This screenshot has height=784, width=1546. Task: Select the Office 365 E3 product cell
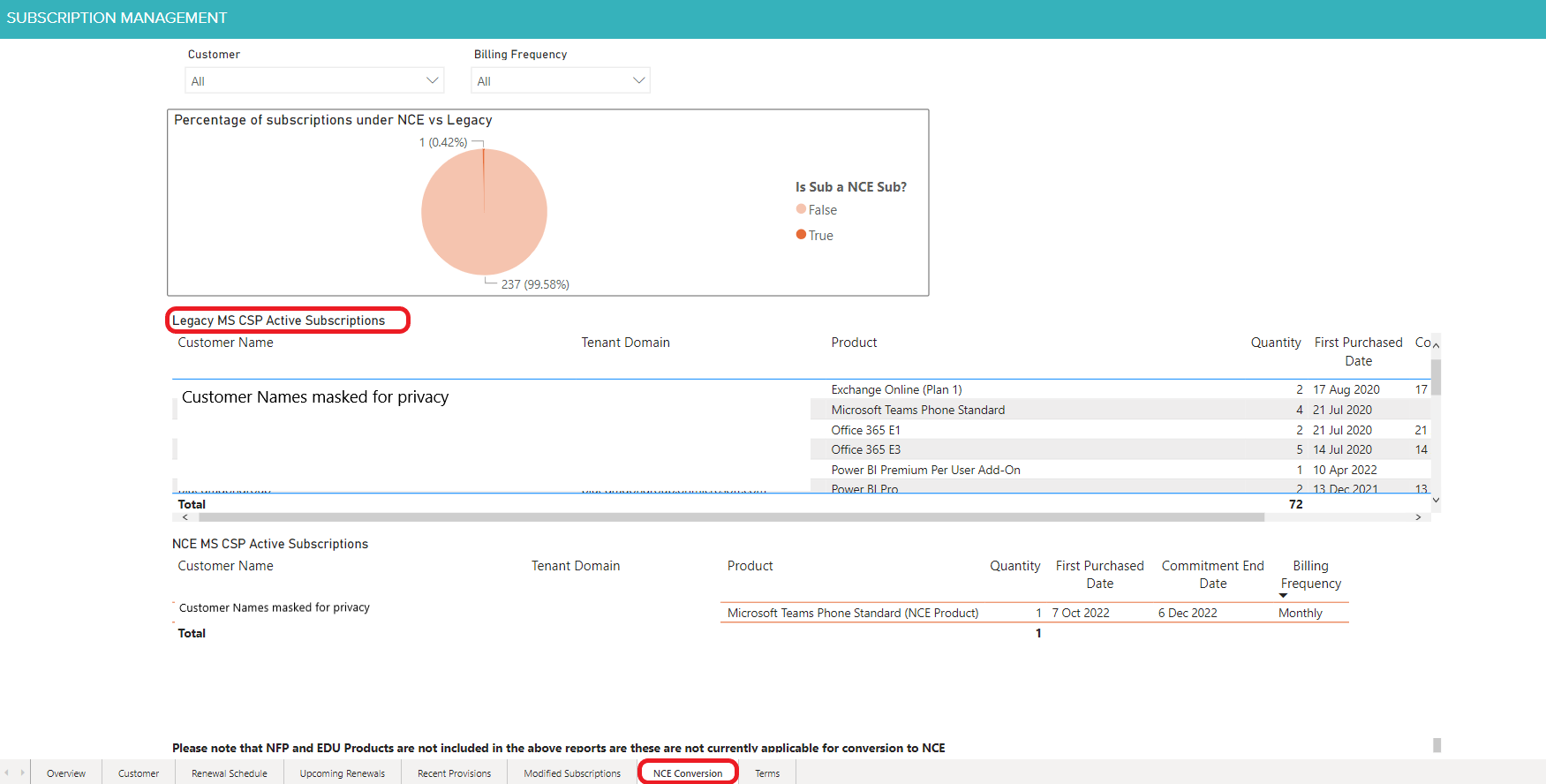865,449
